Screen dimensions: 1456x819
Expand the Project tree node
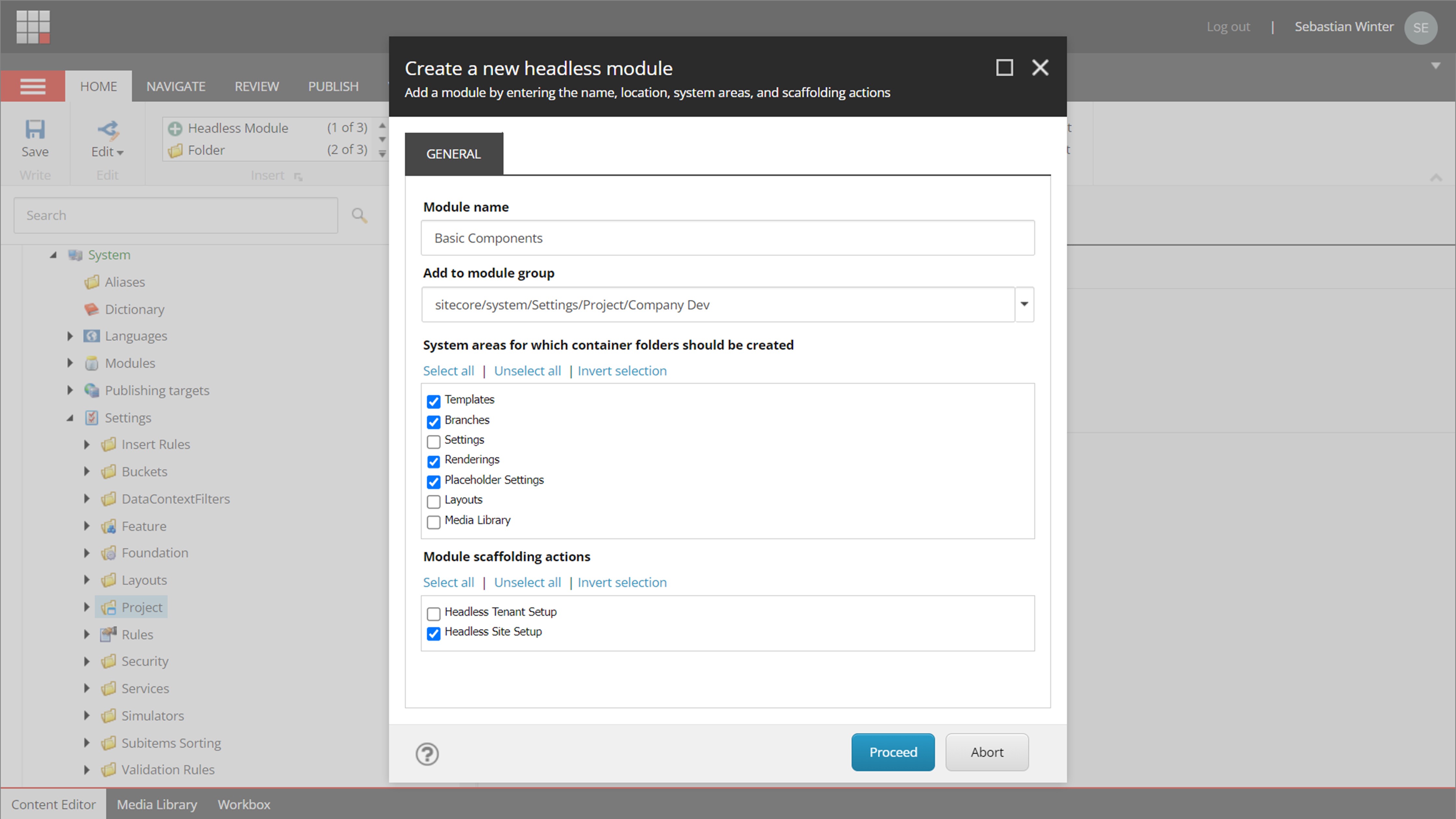[86, 606]
